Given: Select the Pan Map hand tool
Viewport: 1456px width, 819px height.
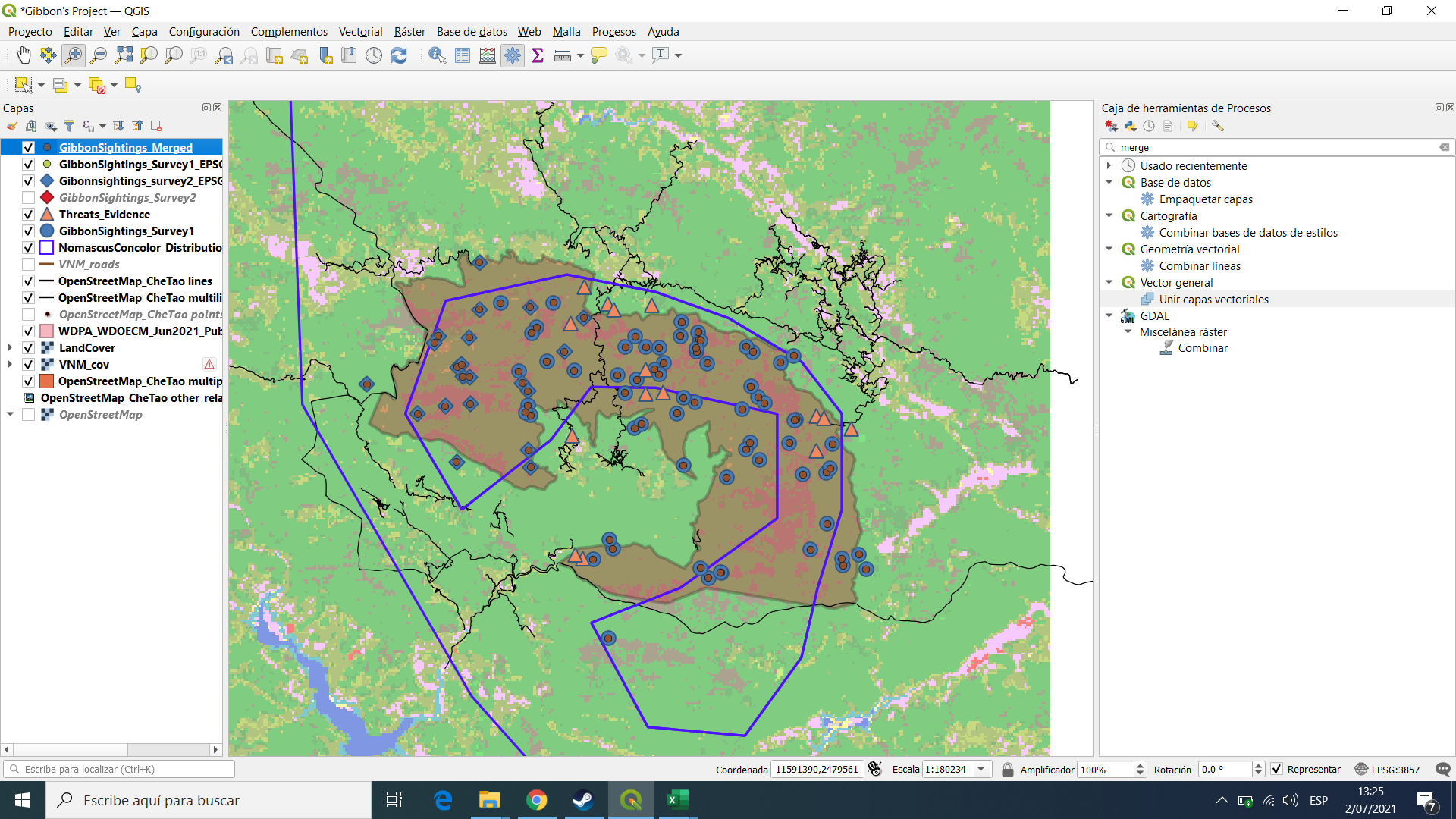Looking at the screenshot, I should pyautogui.click(x=24, y=55).
